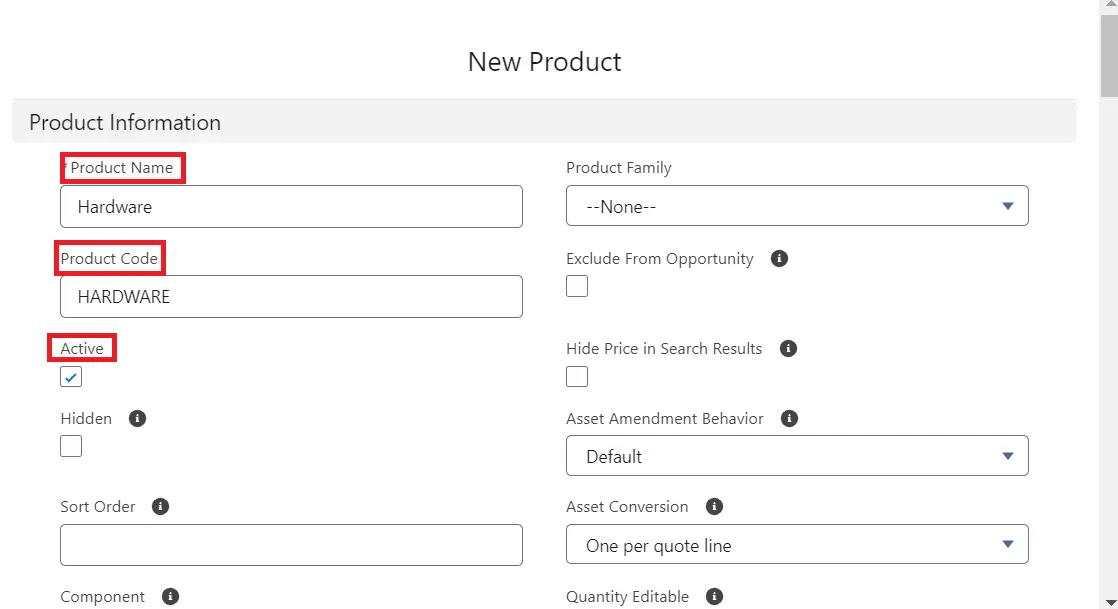Click the Product Information section header
1118x609 pixels.
coord(125,122)
